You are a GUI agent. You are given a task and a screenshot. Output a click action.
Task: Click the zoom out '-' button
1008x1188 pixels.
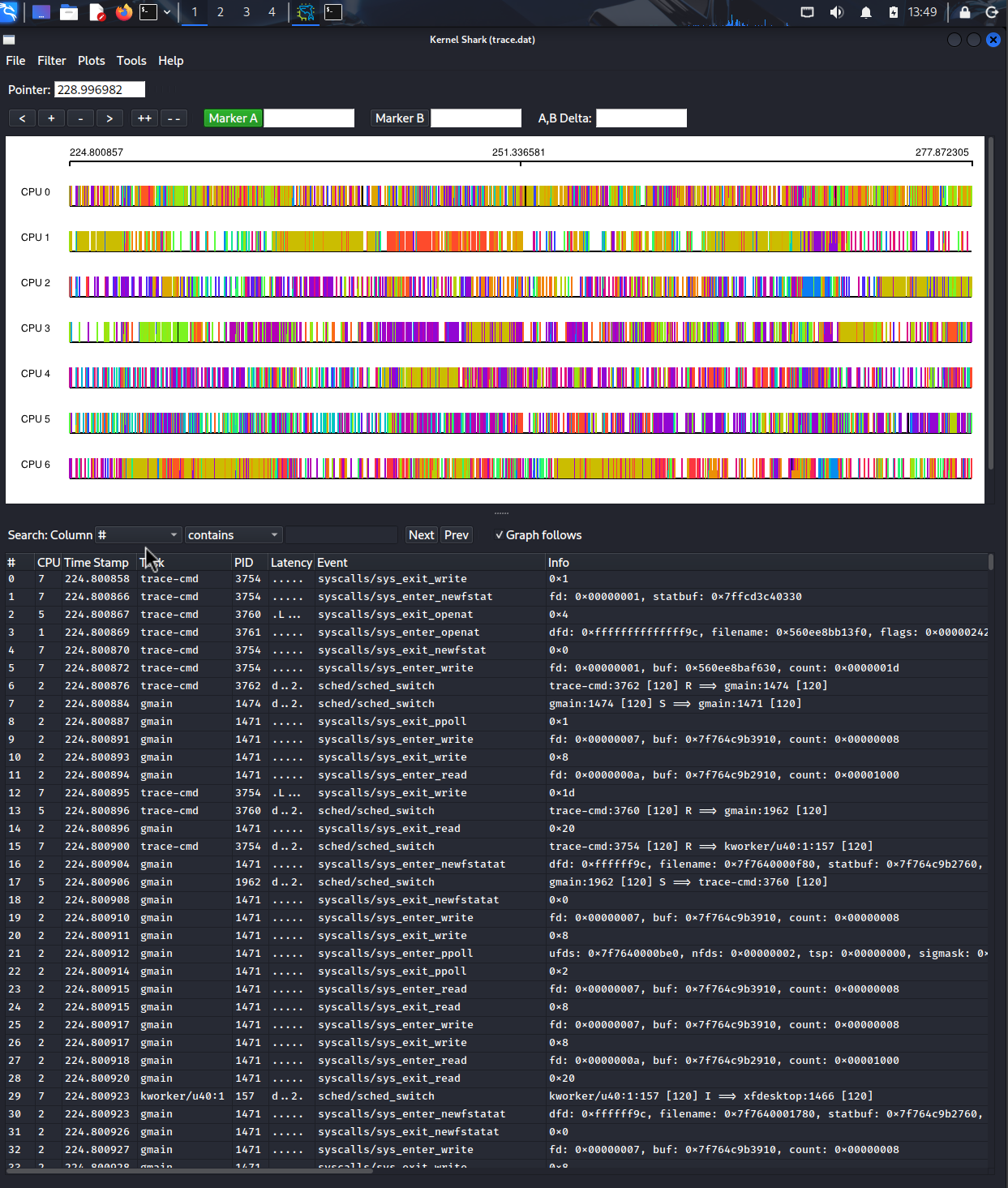coord(80,118)
